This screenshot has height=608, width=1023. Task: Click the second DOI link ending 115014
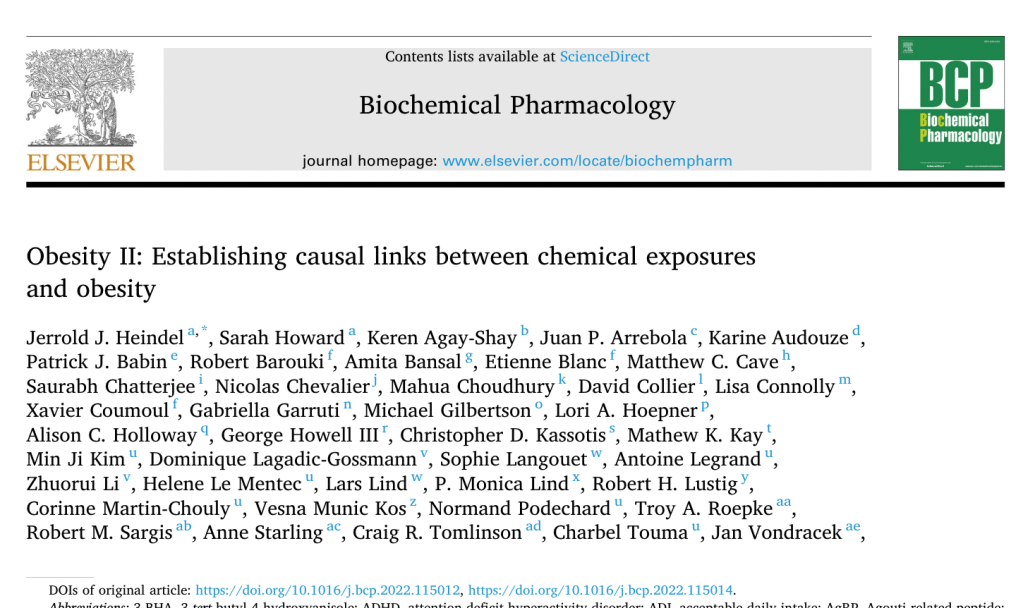[600, 590]
